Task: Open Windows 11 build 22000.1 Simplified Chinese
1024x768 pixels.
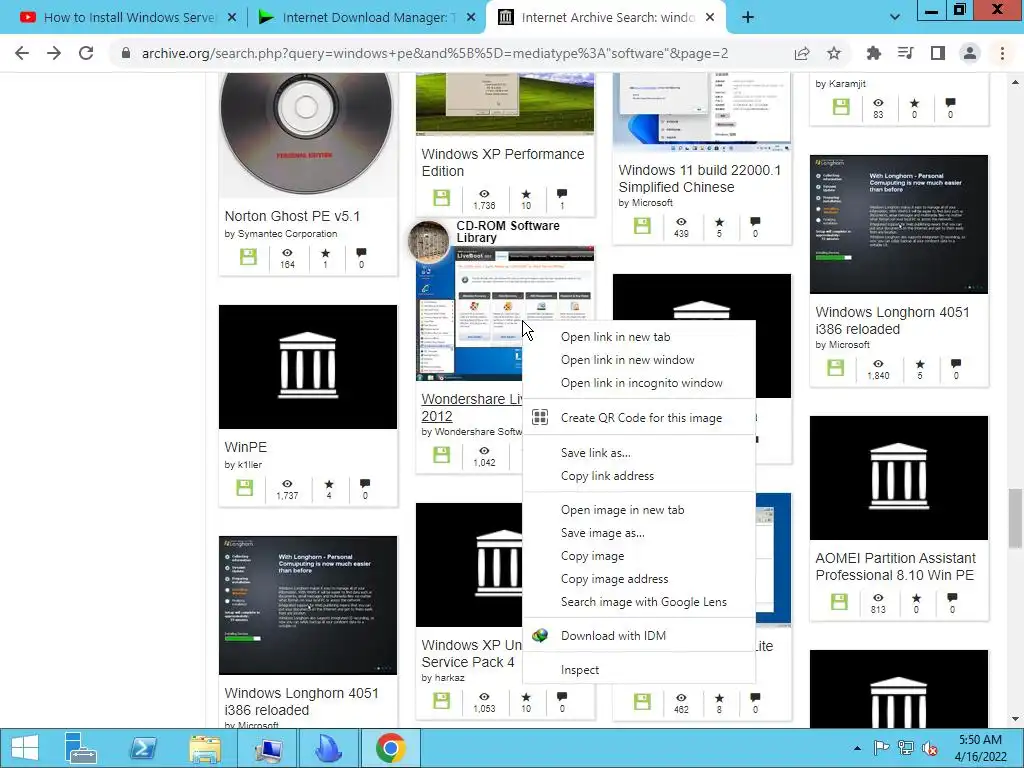Action: click(x=699, y=178)
